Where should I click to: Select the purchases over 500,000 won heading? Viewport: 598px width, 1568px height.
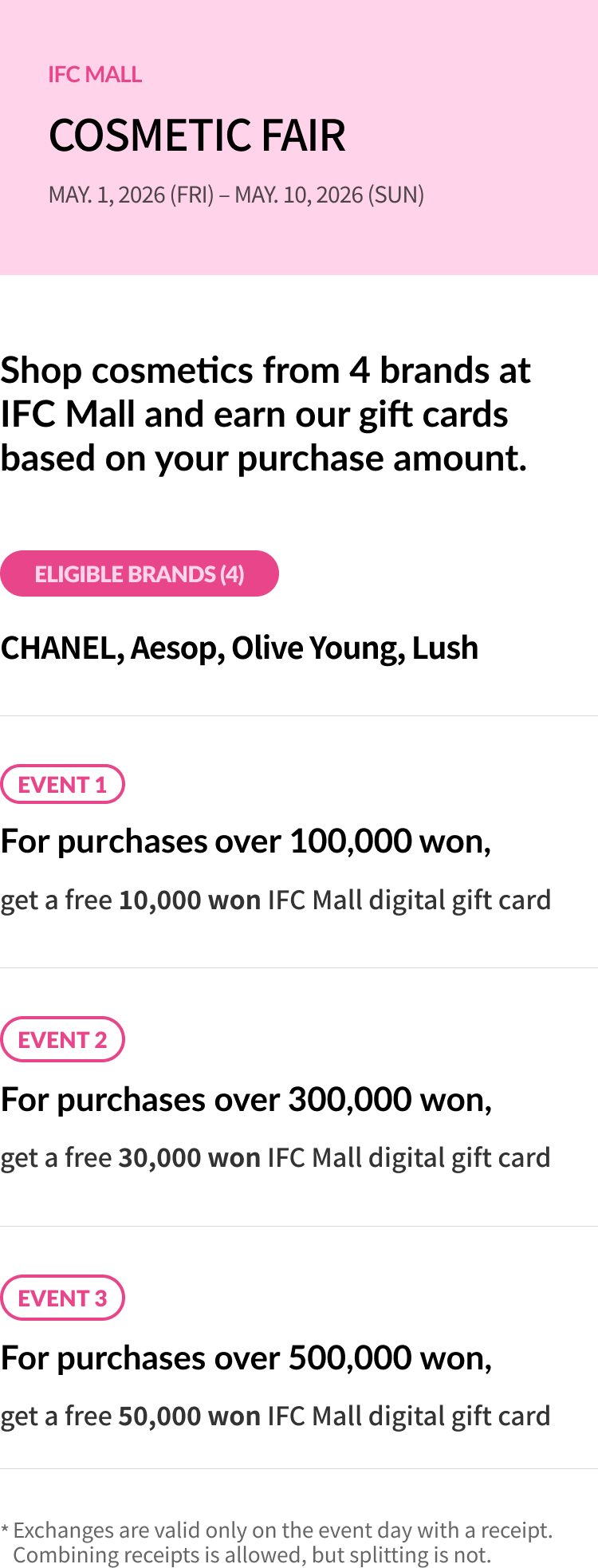pyautogui.click(x=246, y=1358)
